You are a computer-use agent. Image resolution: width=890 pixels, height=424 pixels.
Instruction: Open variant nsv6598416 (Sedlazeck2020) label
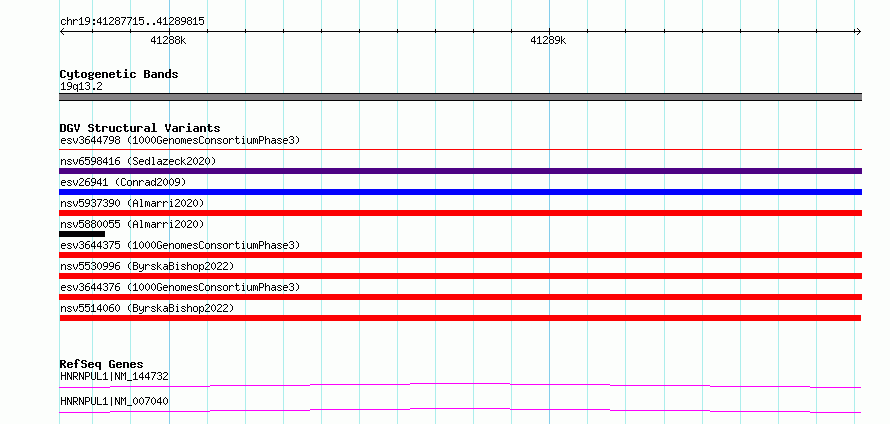pyautogui.click(x=138, y=161)
